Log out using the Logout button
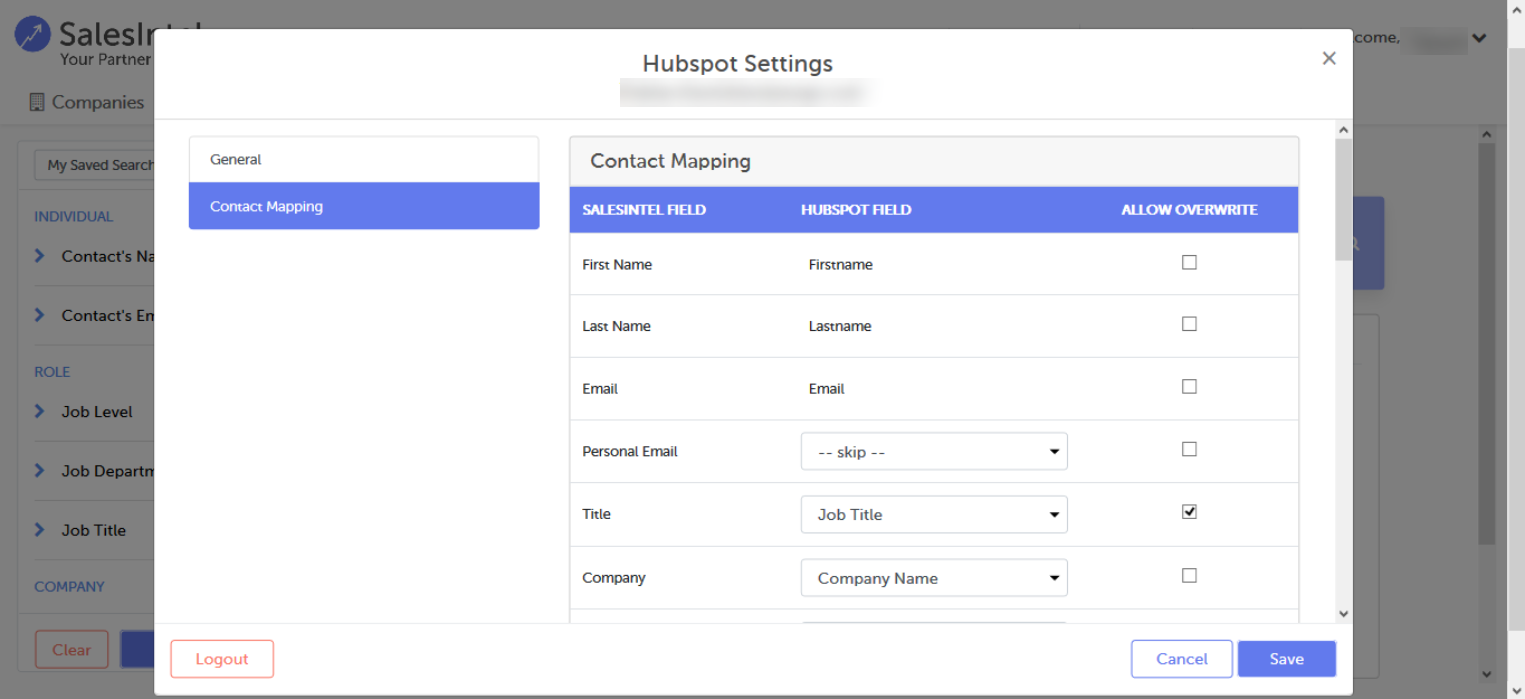This screenshot has height=699, width=1525. pos(222,659)
